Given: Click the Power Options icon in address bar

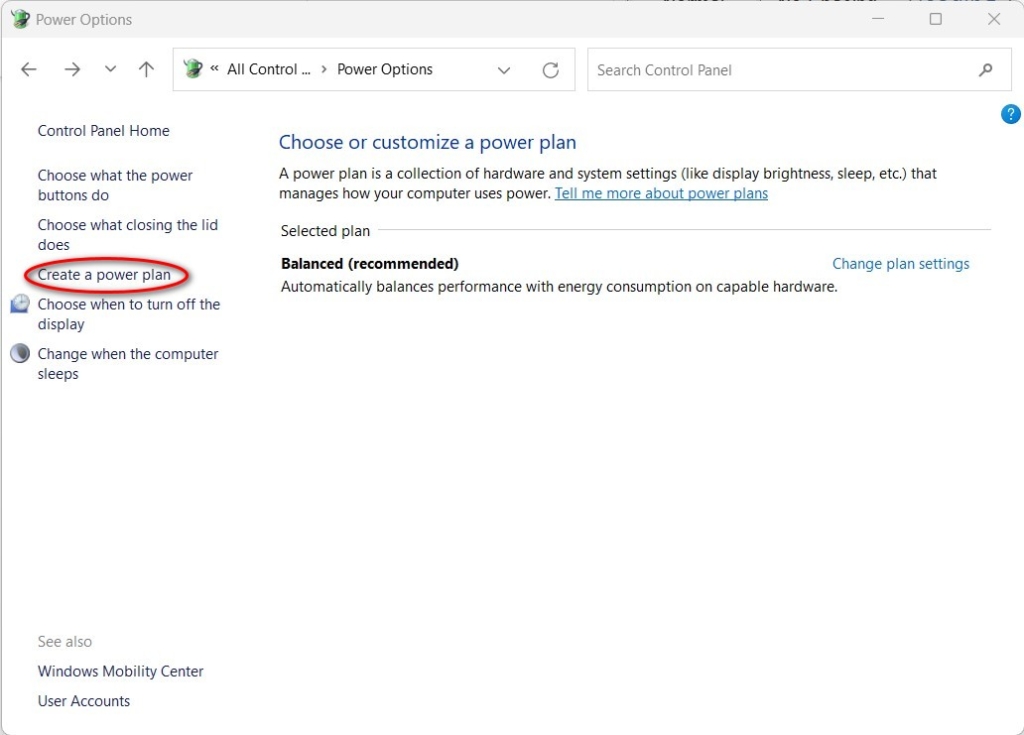Looking at the screenshot, I should click(192, 68).
